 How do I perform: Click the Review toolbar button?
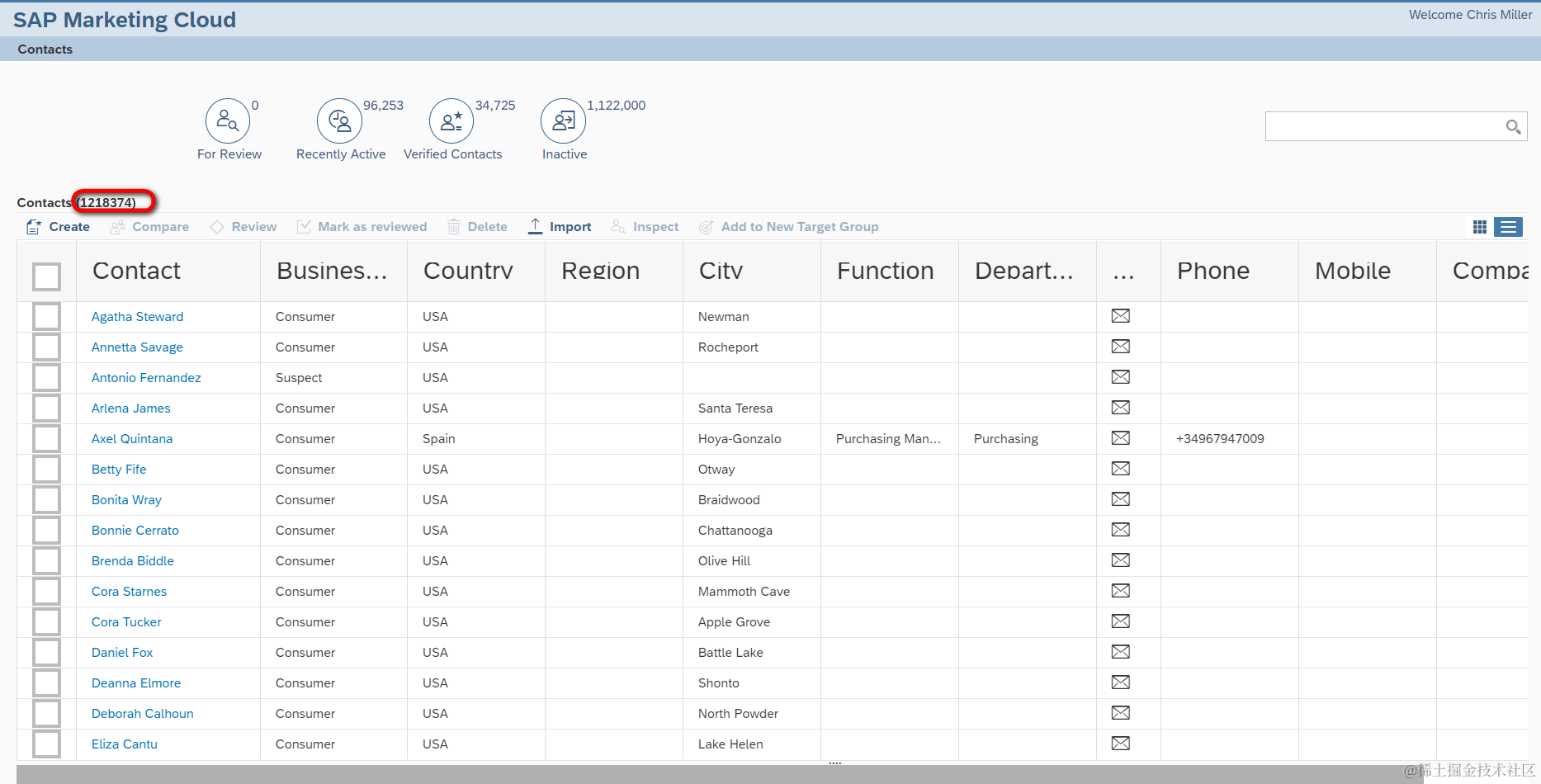point(243,227)
